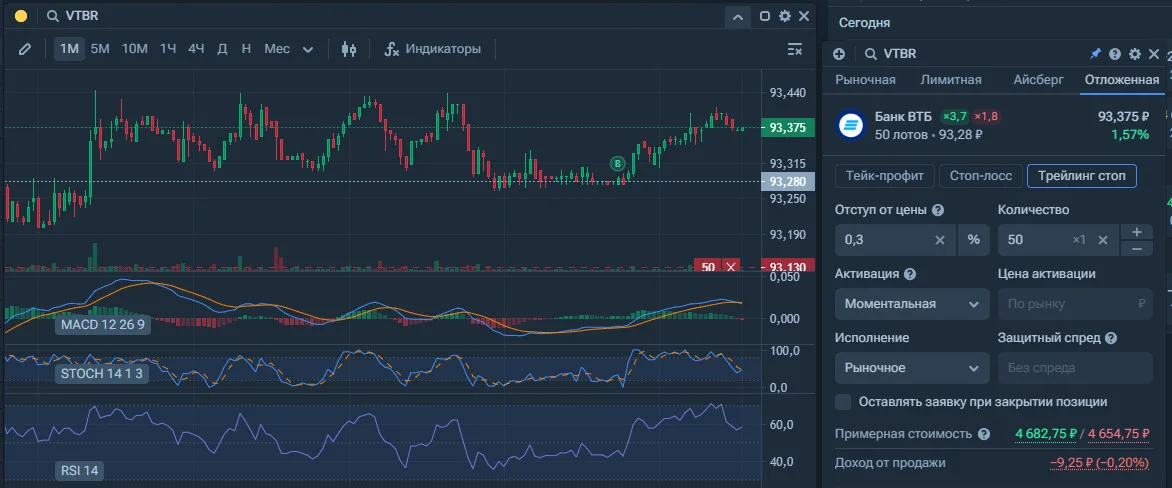Open the Активация dropdown set to Моментальная
The height and width of the screenshot is (488, 1172).
click(912, 304)
